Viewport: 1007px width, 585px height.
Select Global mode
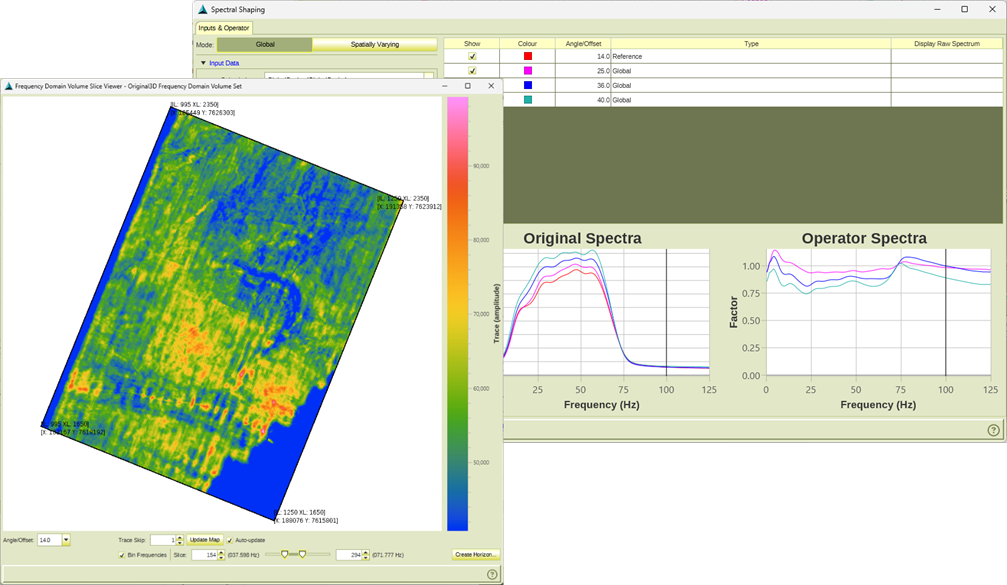click(265, 44)
